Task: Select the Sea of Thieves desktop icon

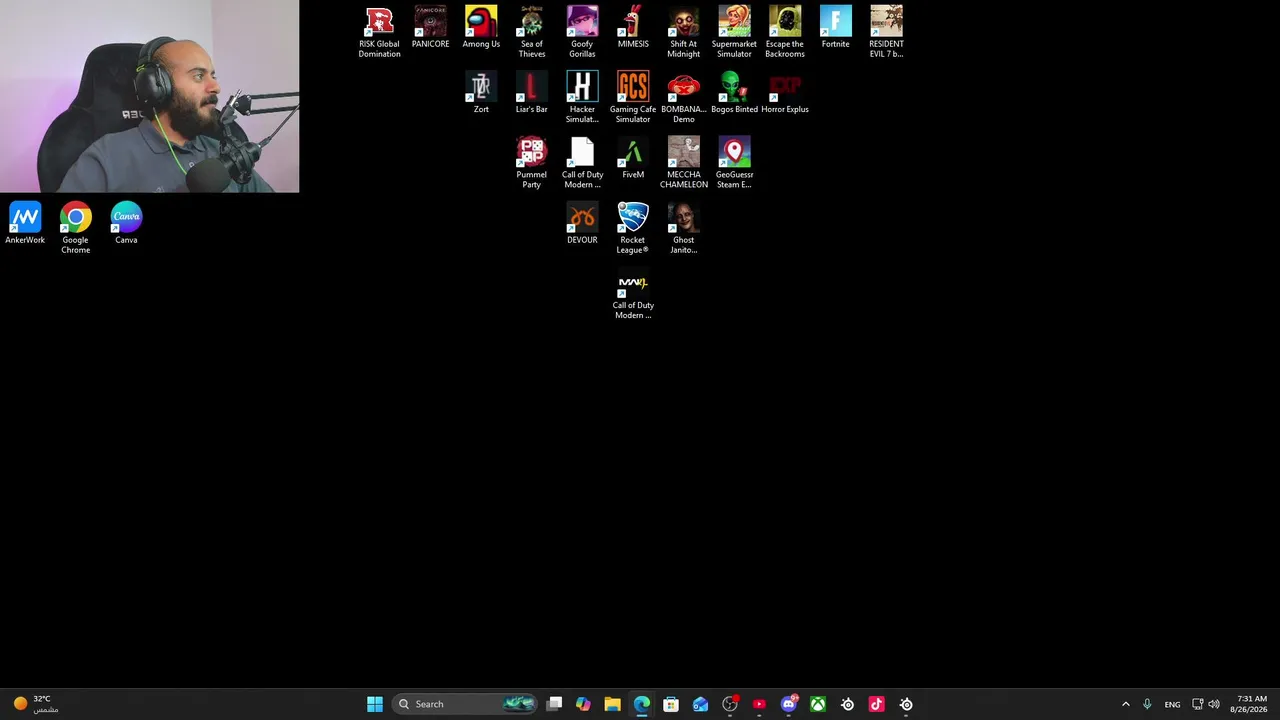Action: pos(532,32)
